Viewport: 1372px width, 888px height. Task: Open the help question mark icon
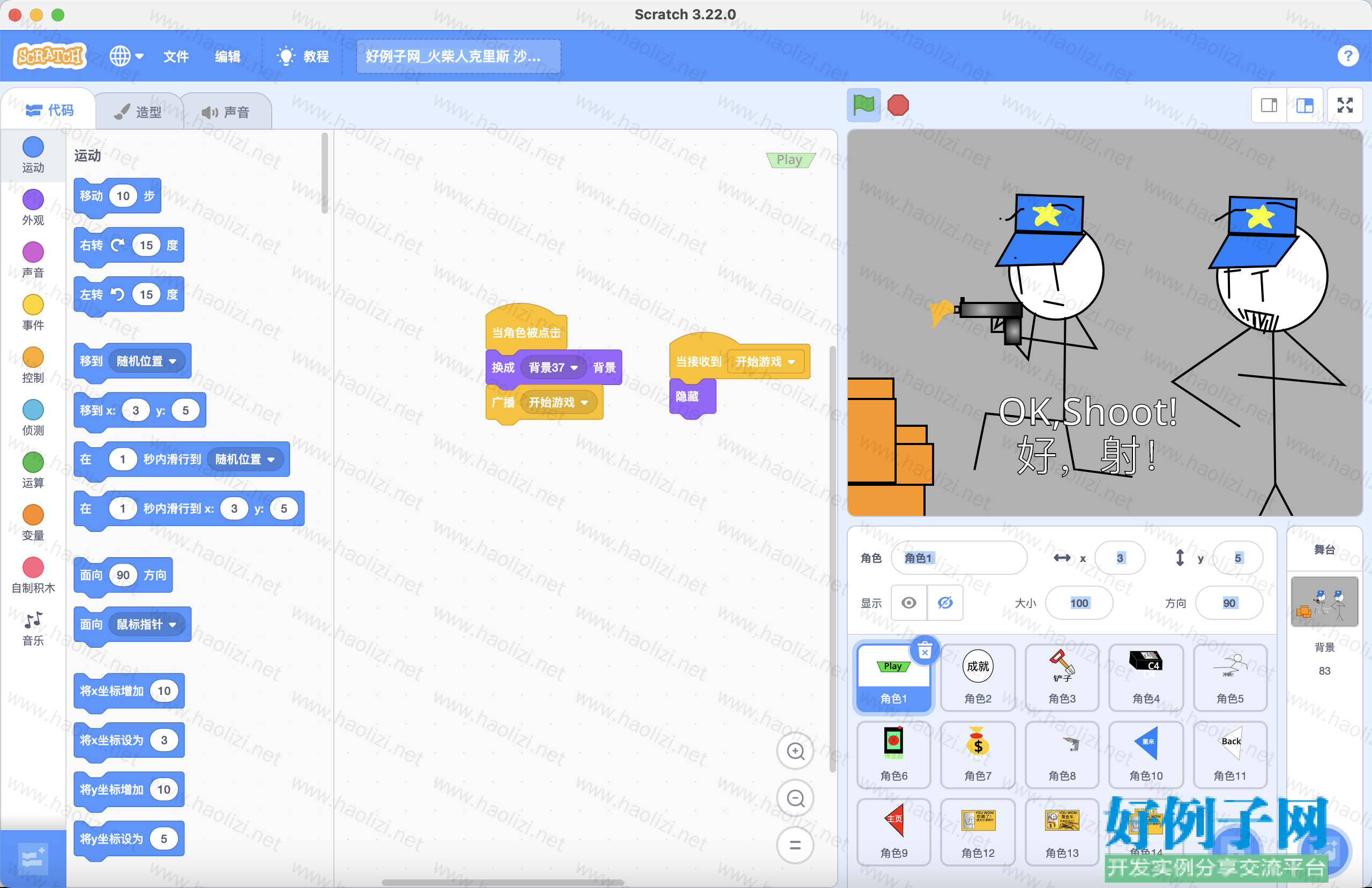tap(1347, 56)
